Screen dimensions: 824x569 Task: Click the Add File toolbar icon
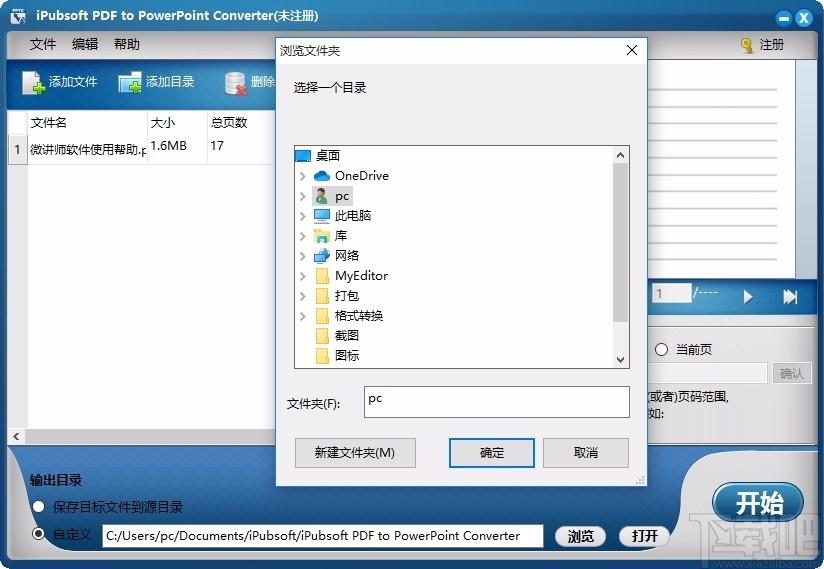33,82
